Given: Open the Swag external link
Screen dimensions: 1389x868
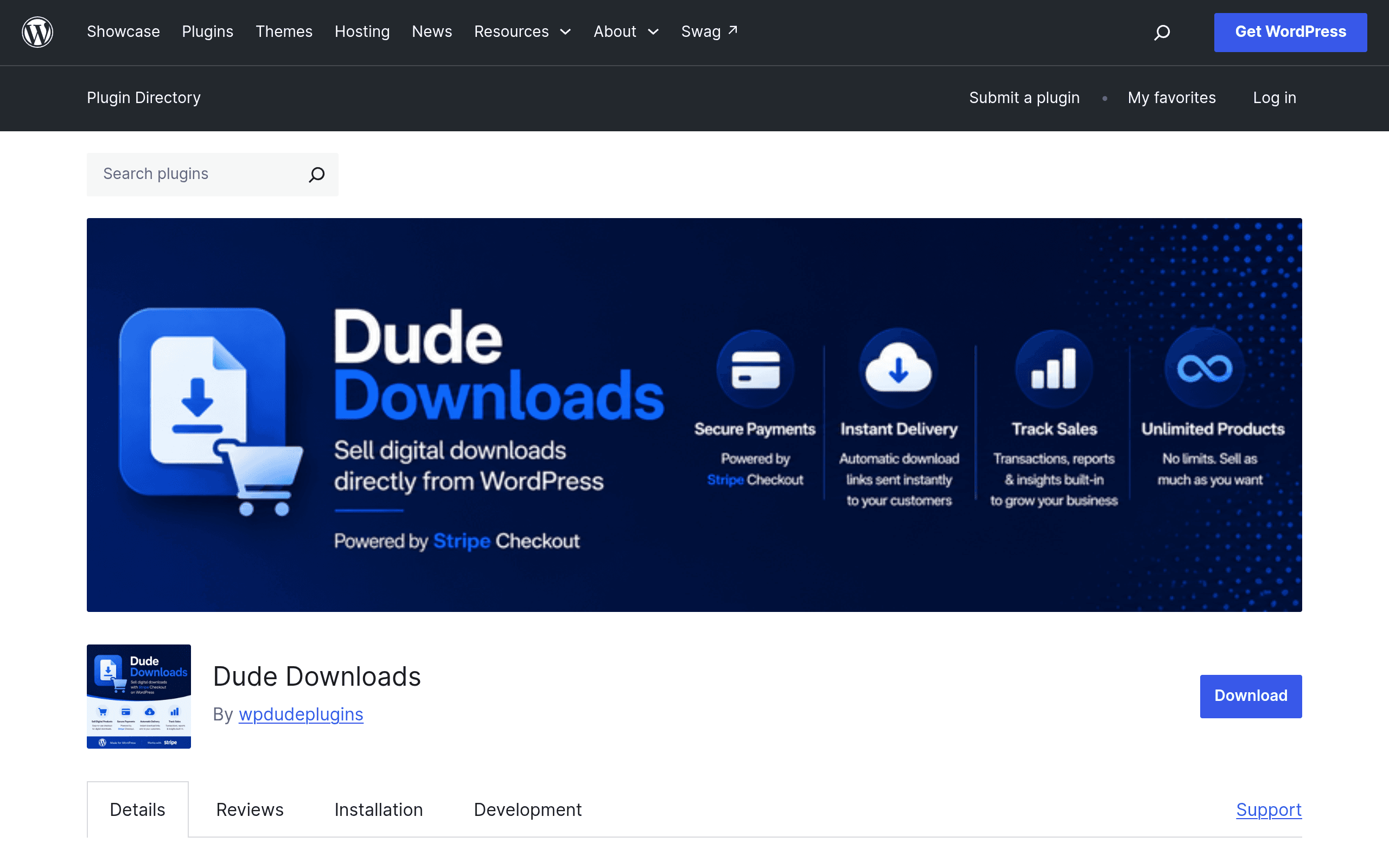Looking at the screenshot, I should [x=710, y=32].
